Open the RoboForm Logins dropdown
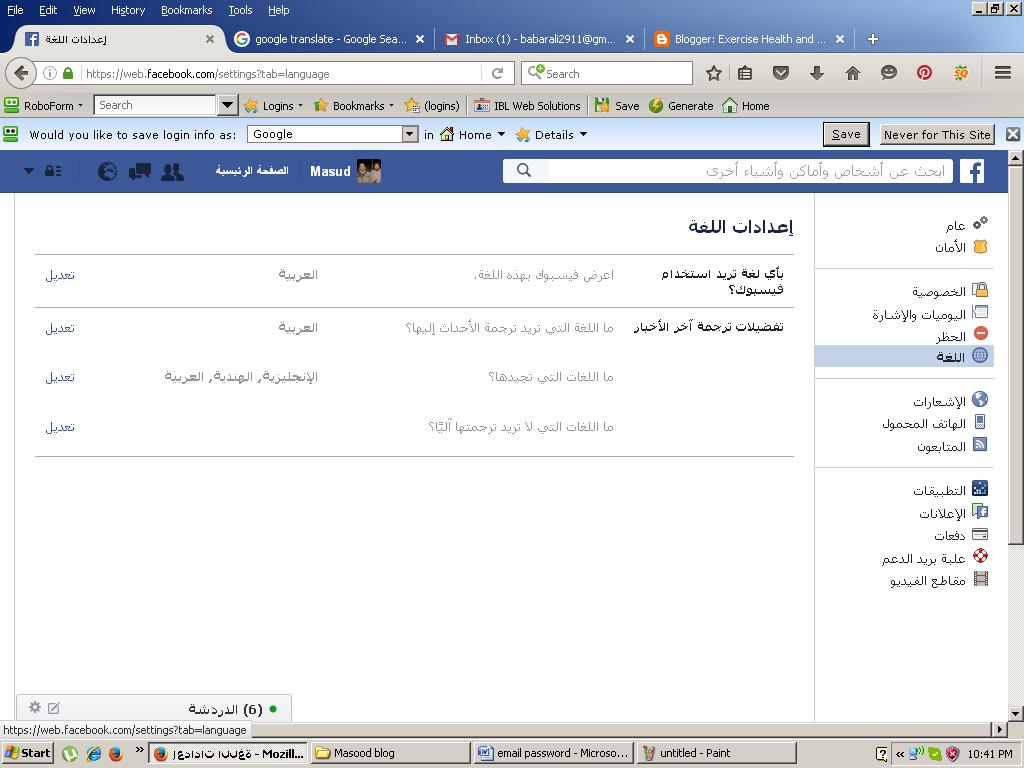The width and height of the screenshot is (1024, 768). coord(278,105)
